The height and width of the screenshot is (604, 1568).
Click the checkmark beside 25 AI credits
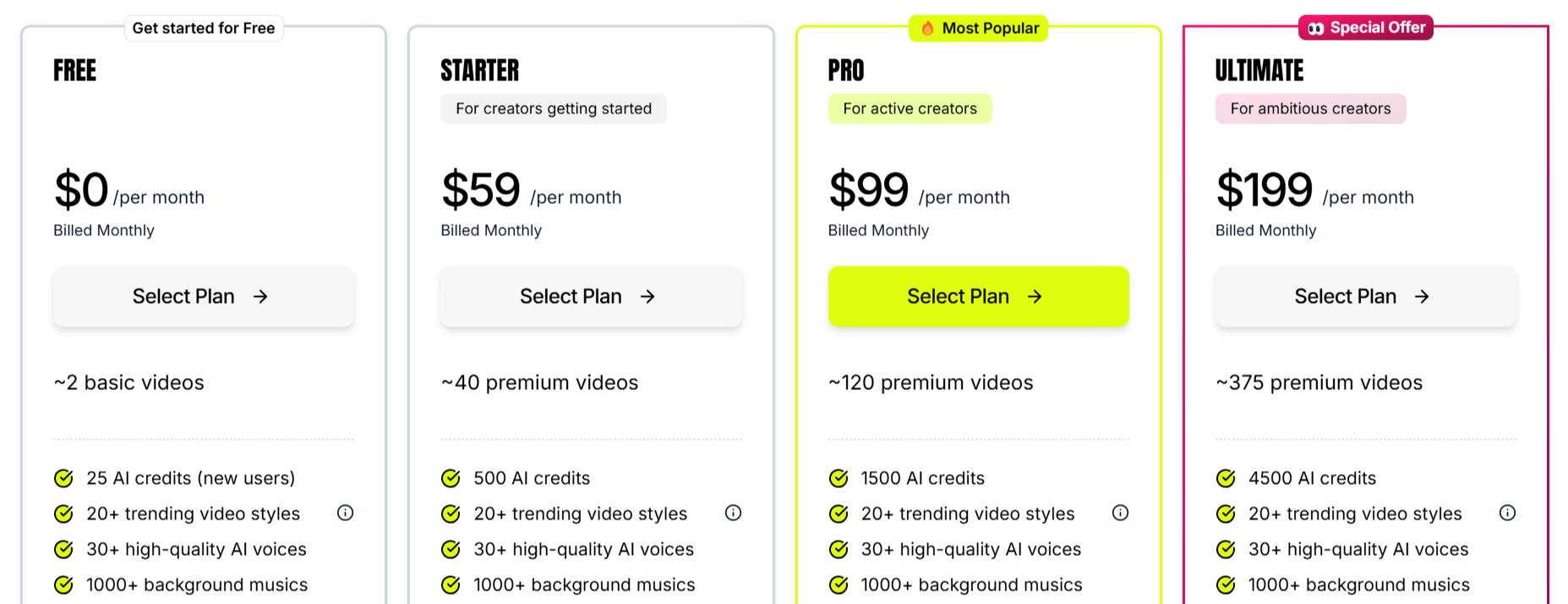(x=63, y=478)
